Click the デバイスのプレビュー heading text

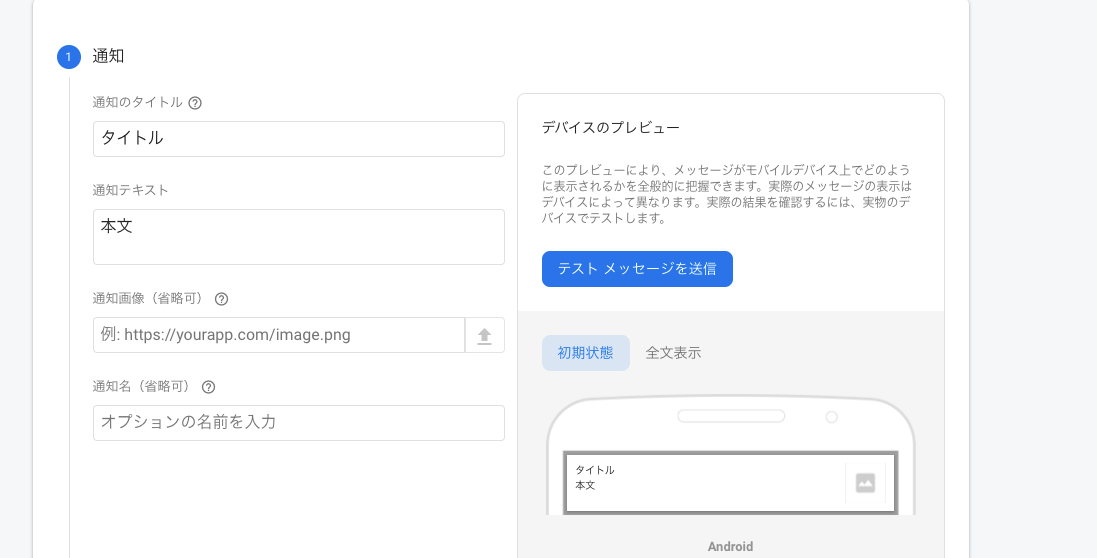click(x=611, y=128)
